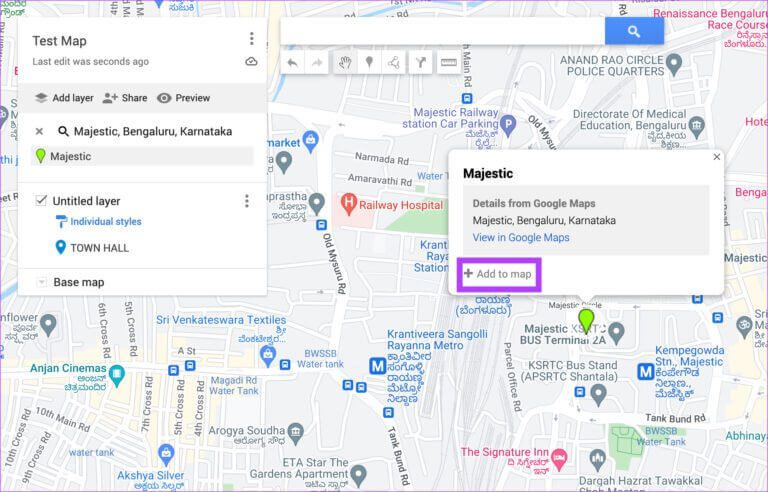The width and height of the screenshot is (768, 492).
Task: Click the Share button
Action: [125, 98]
